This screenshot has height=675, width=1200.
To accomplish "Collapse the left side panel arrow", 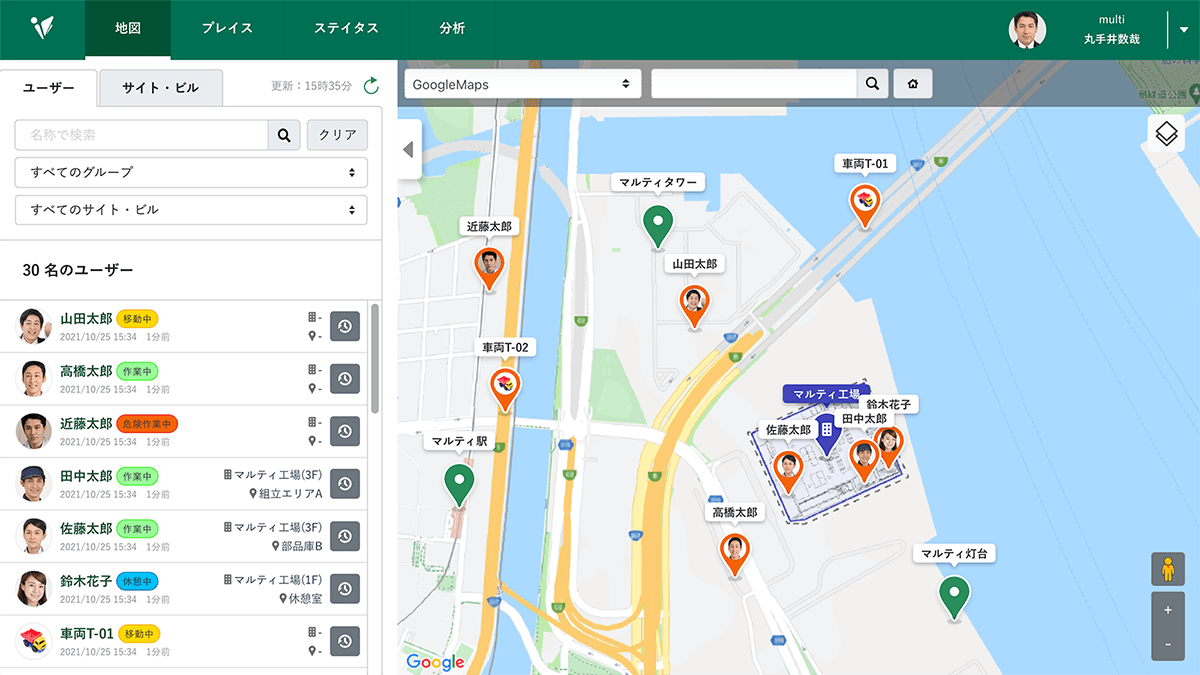I will [408, 150].
